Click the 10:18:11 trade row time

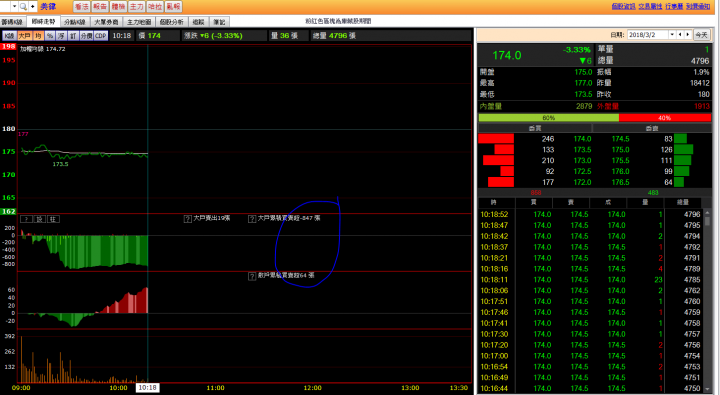coord(494,280)
